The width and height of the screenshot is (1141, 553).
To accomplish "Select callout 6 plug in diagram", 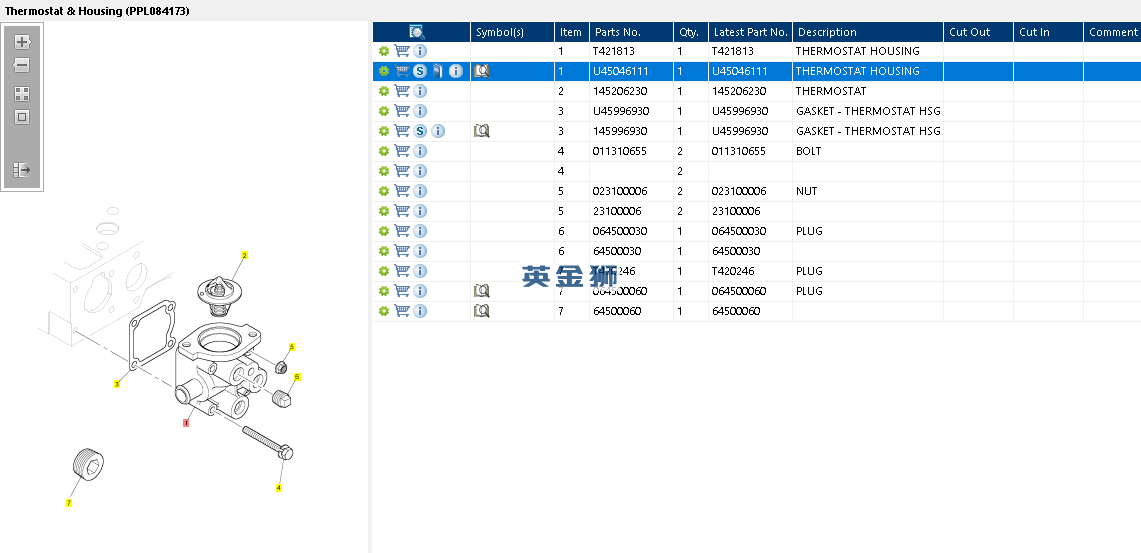I will pos(297,377).
